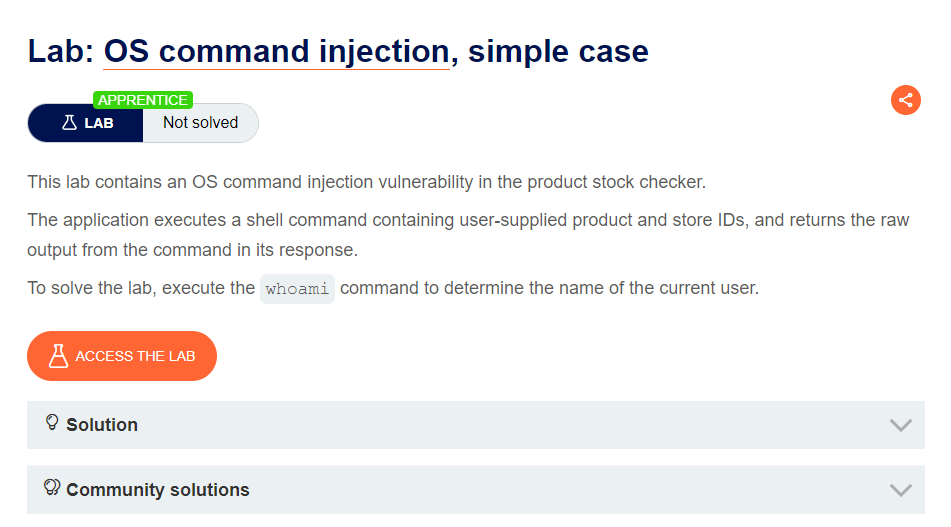Expand Community solutions with its chevron
This screenshot has height=527, width=951.
coord(900,490)
